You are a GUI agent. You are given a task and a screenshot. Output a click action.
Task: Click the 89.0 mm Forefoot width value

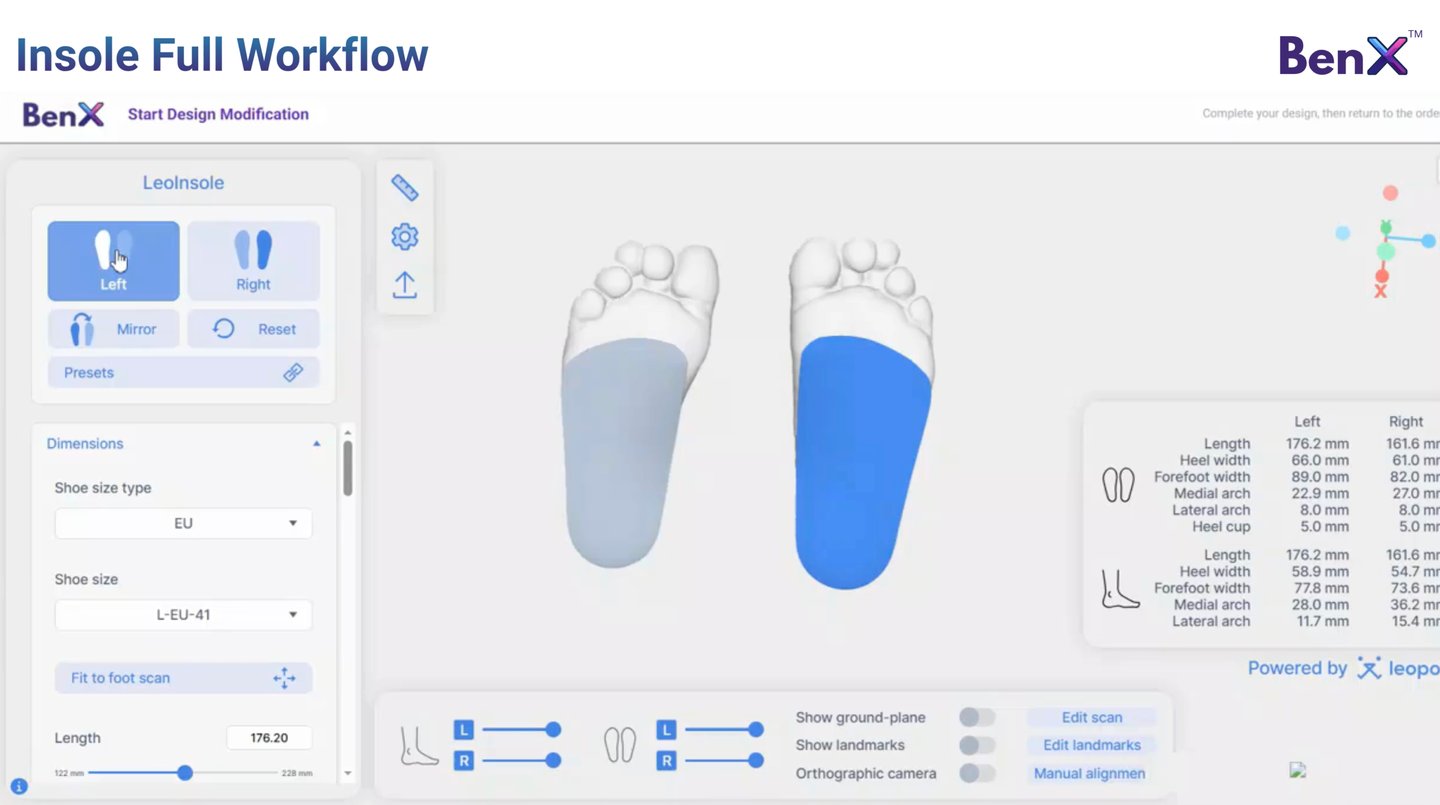point(1320,477)
